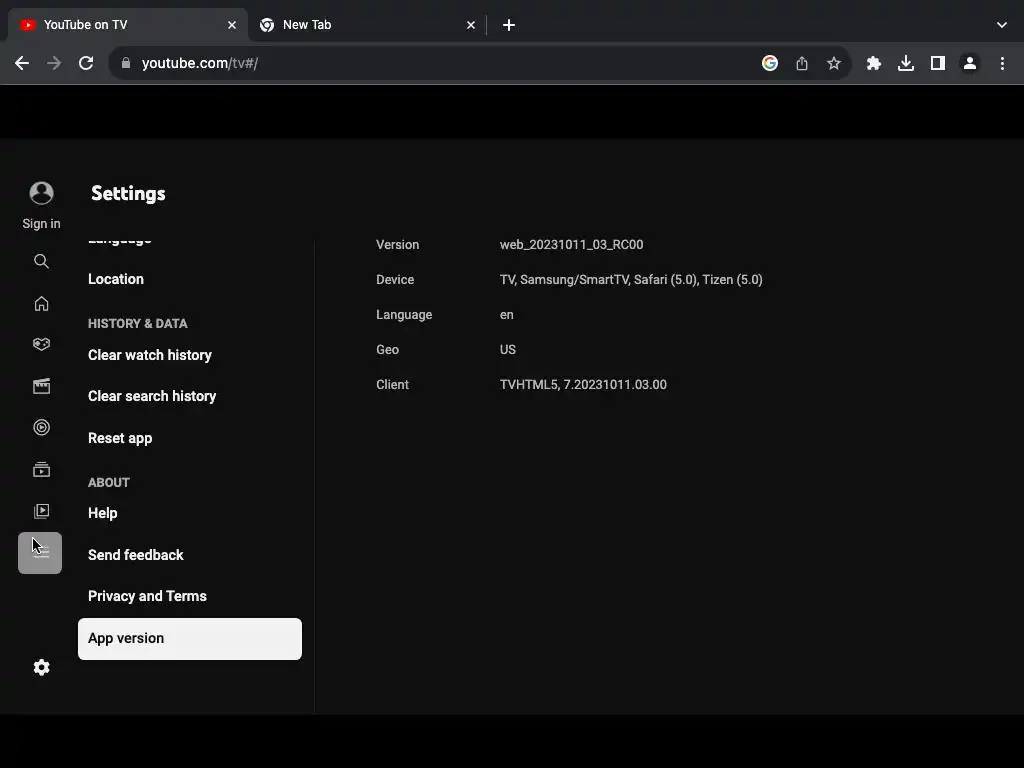Open a new browser tab
This screenshot has height=768, width=1024.
[x=509, y=25]
